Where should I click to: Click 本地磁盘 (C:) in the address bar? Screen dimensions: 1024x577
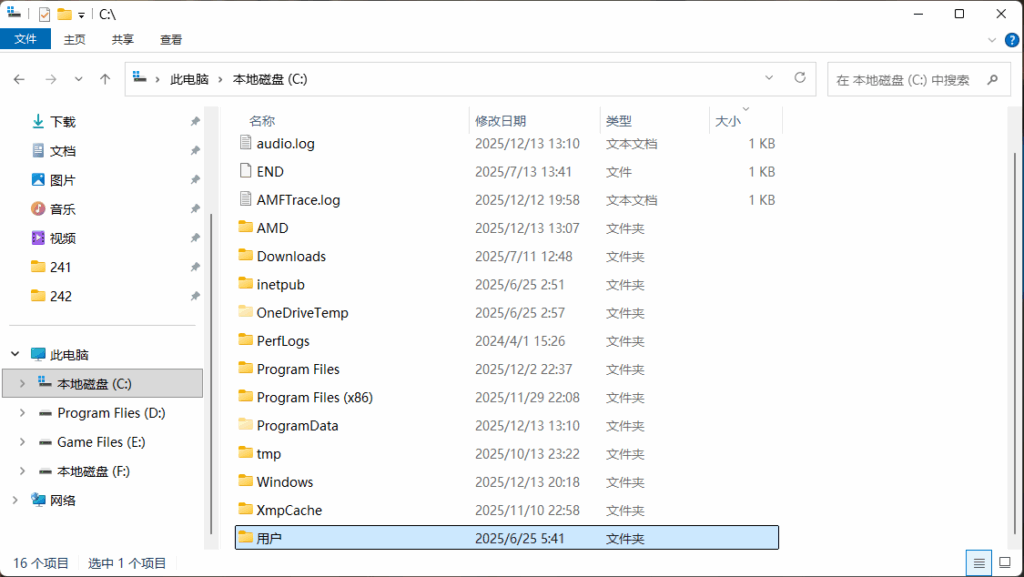[270, 80]
